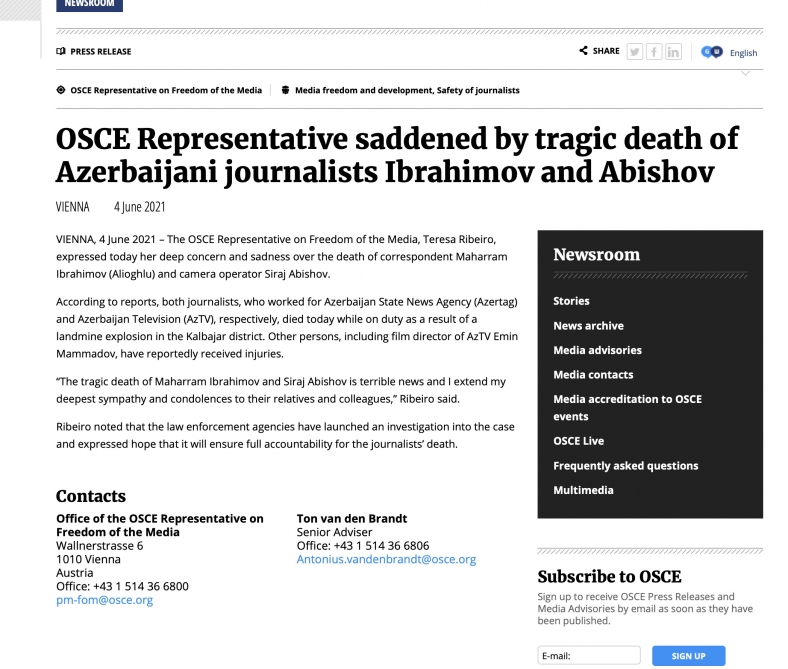Expand the chevron below language selector

(746, 73)
